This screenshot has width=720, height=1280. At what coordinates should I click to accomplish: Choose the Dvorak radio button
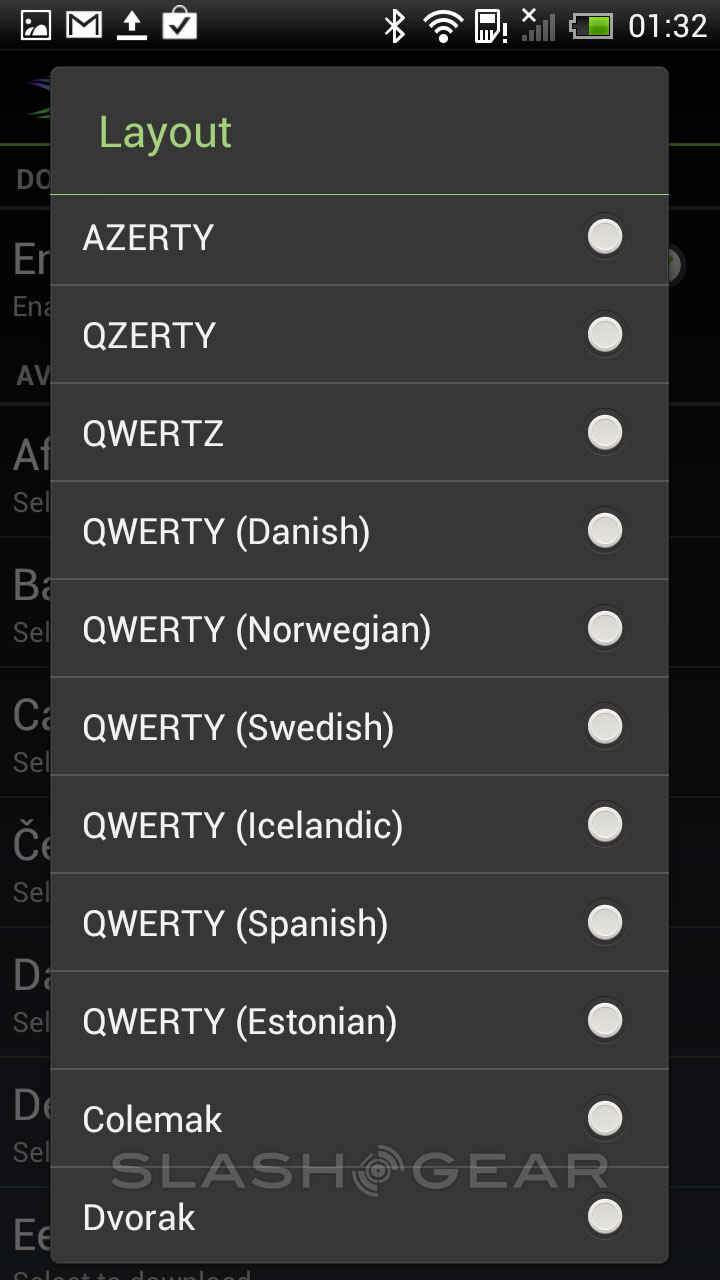(604, 1217)
